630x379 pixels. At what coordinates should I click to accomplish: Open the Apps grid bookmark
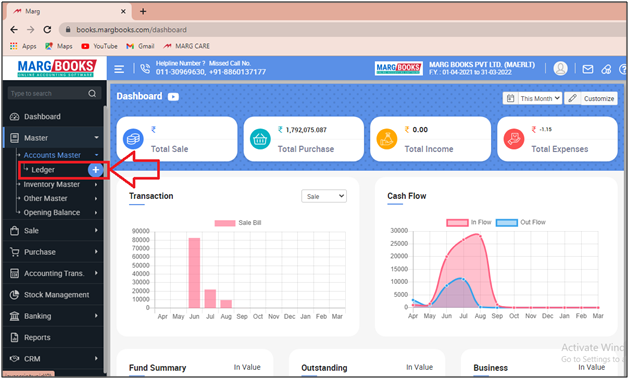coord(23,46)
